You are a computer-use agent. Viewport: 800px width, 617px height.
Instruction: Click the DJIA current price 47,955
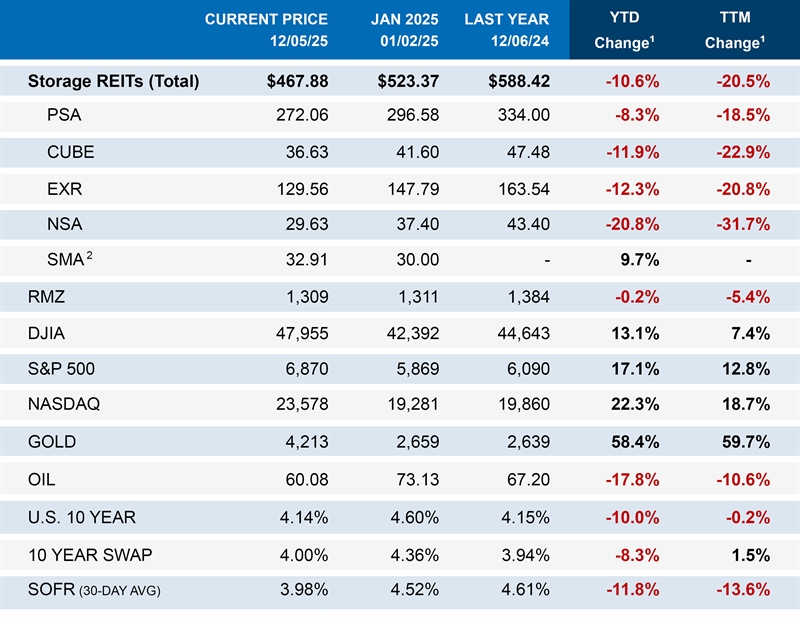coord(297,332)
